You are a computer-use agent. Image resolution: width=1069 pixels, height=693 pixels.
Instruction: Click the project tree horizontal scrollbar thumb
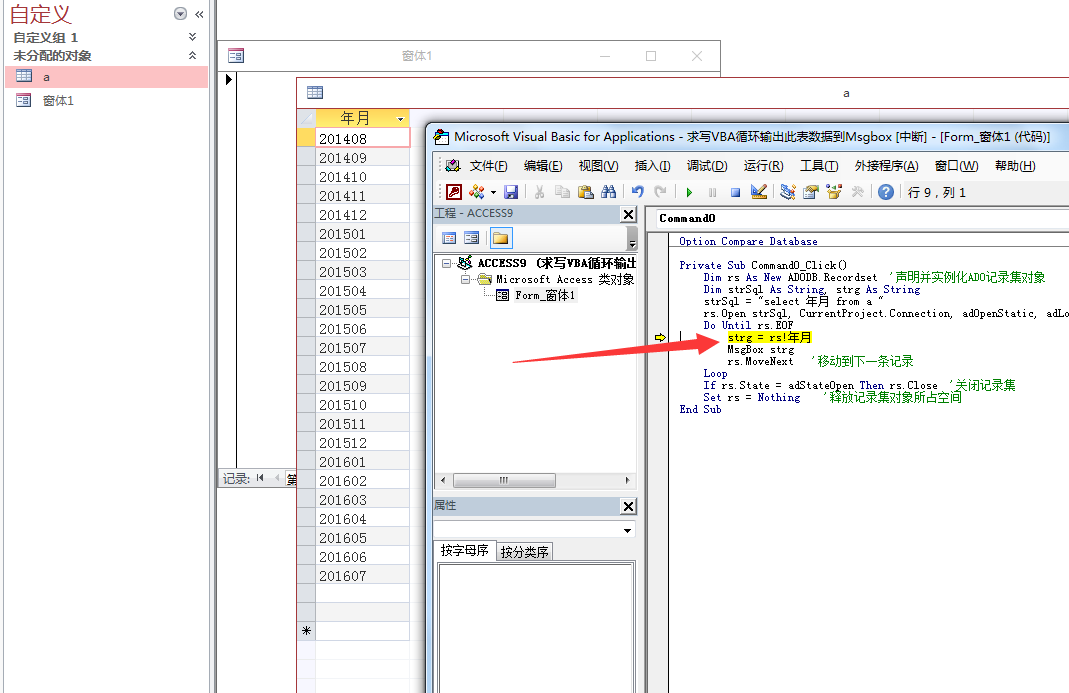click(x=504, y=480)
